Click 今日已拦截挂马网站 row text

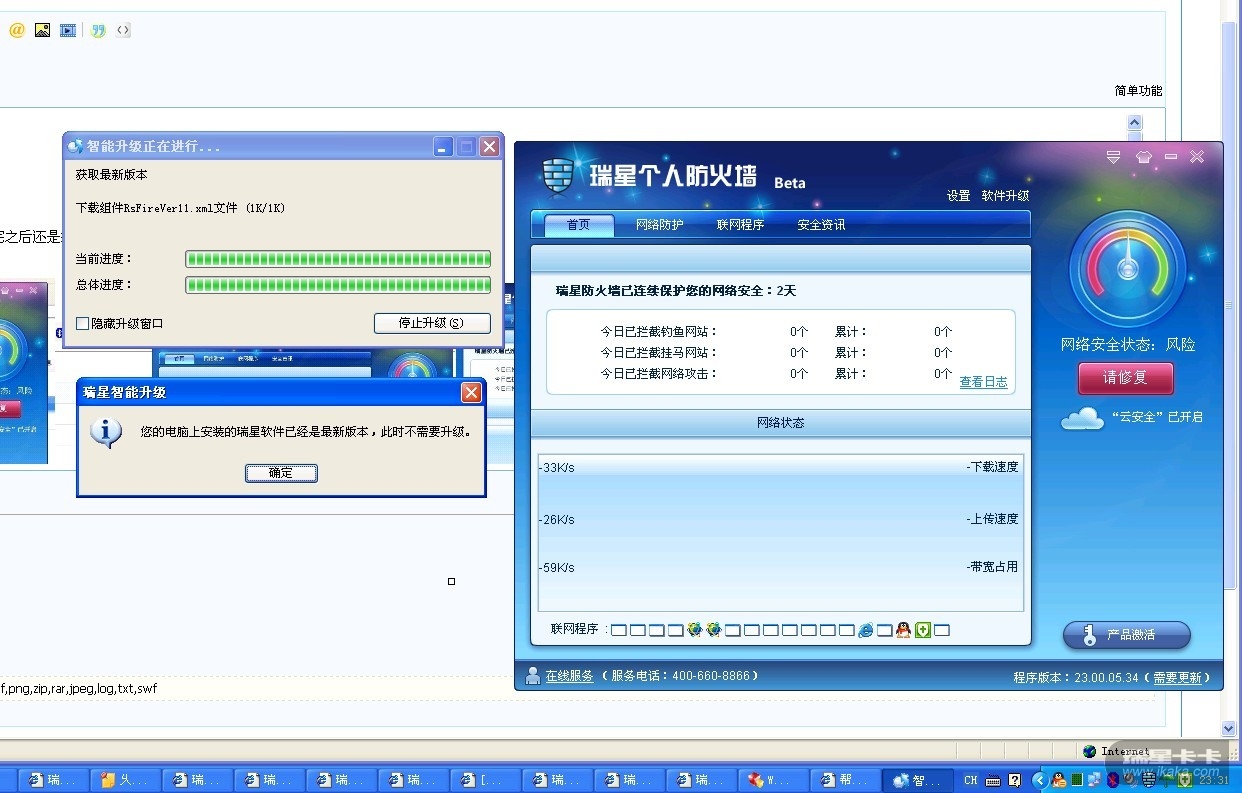659,353
